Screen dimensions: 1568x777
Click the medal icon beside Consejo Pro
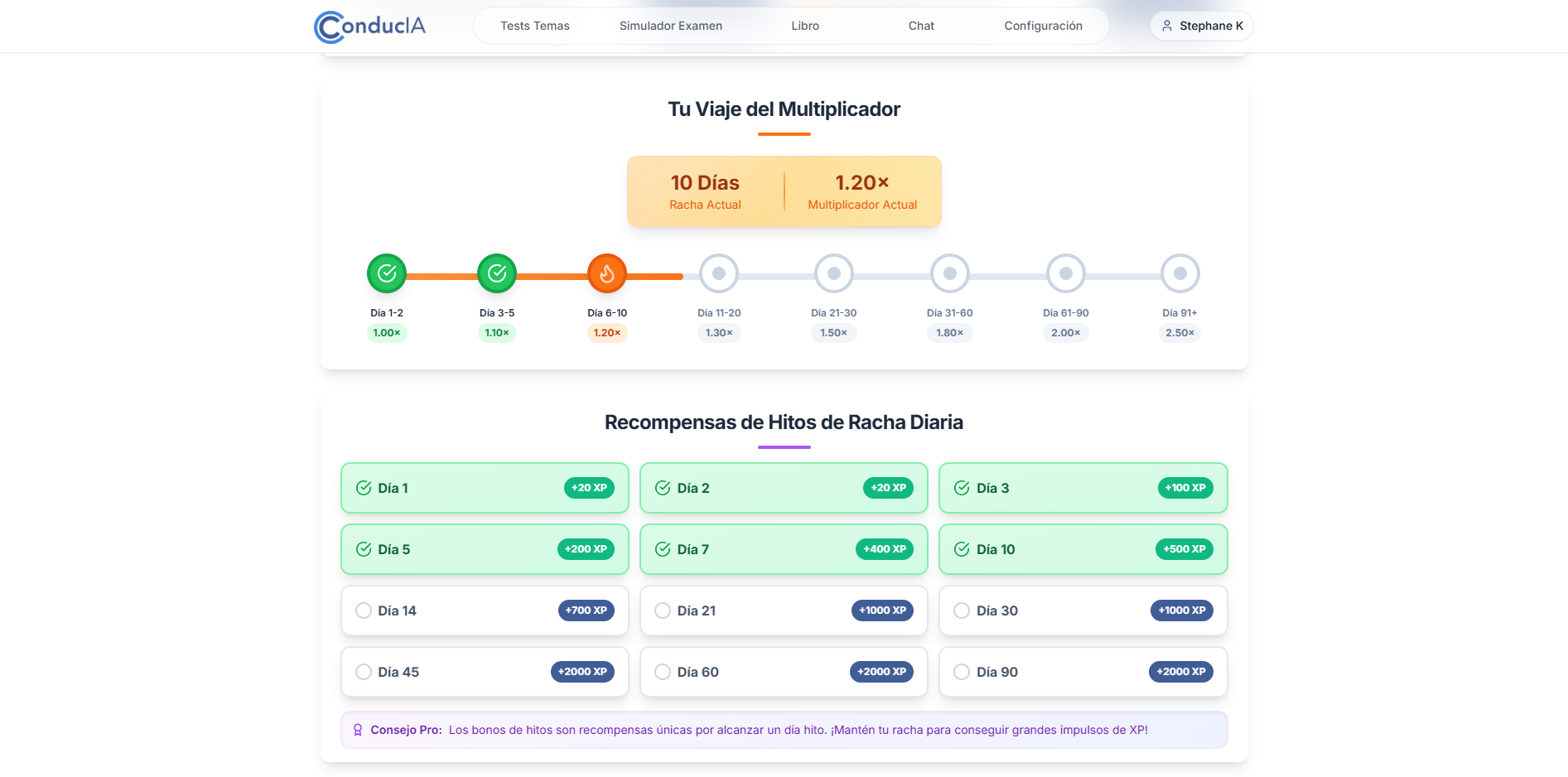click(357, 730)
